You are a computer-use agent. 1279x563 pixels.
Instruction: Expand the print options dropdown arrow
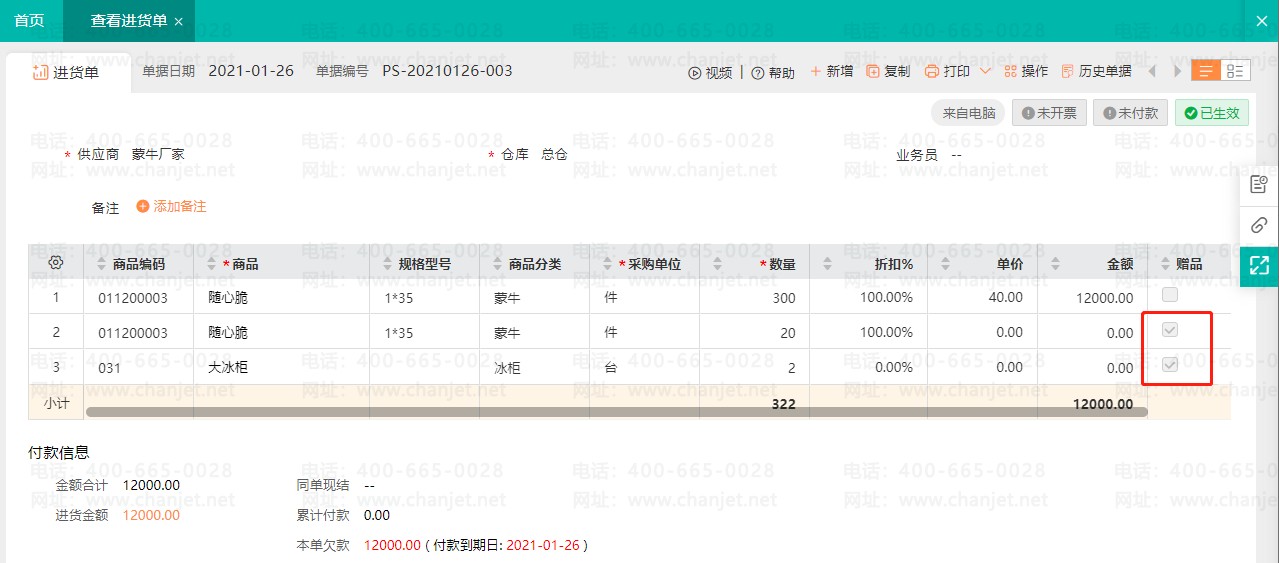tap(985, 72)
